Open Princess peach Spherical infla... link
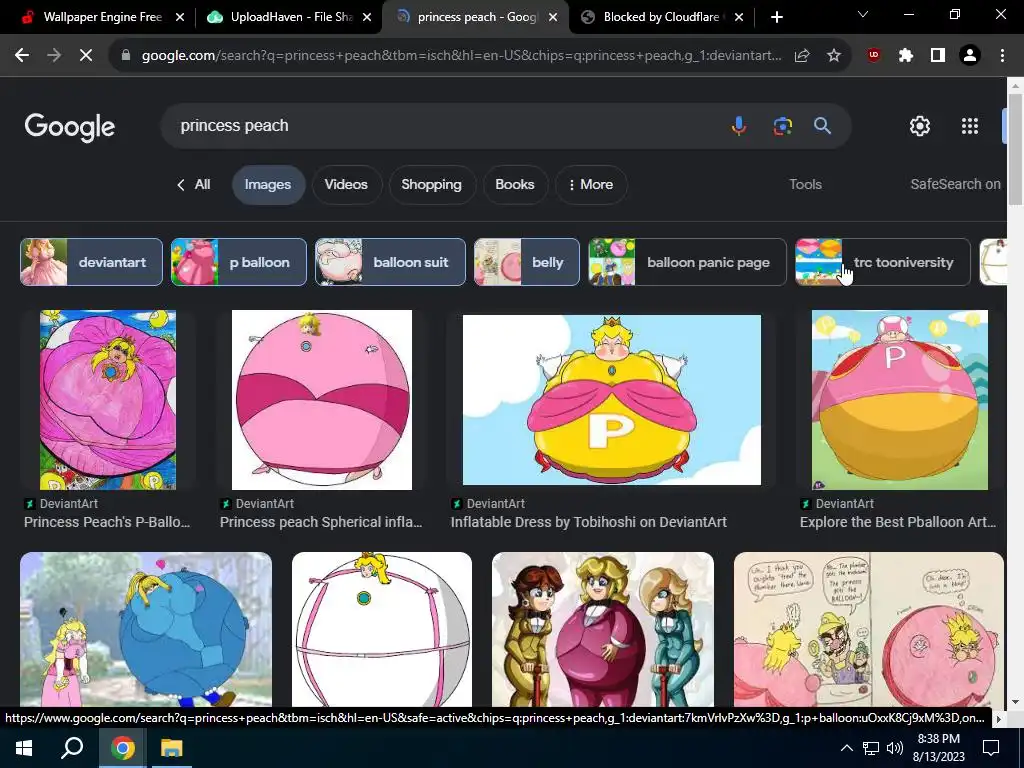Screen dimensions: 1024x768 coord(321,522)
